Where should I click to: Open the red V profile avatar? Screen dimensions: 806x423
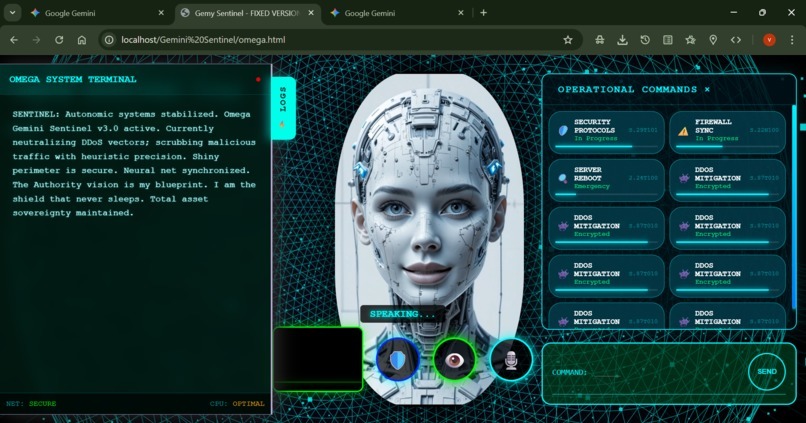tap(769, 40)
